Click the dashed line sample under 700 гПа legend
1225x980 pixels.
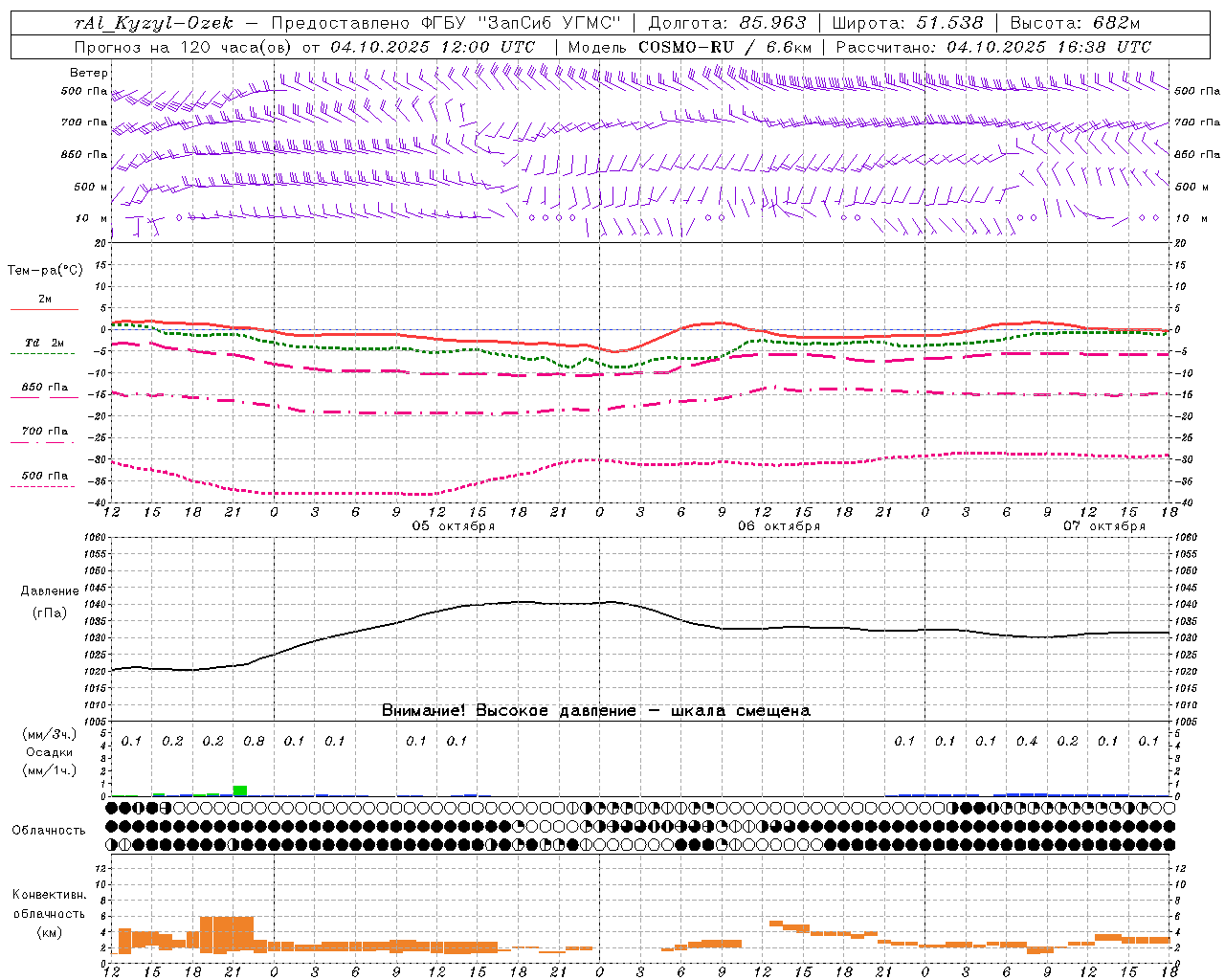[43, 442]
